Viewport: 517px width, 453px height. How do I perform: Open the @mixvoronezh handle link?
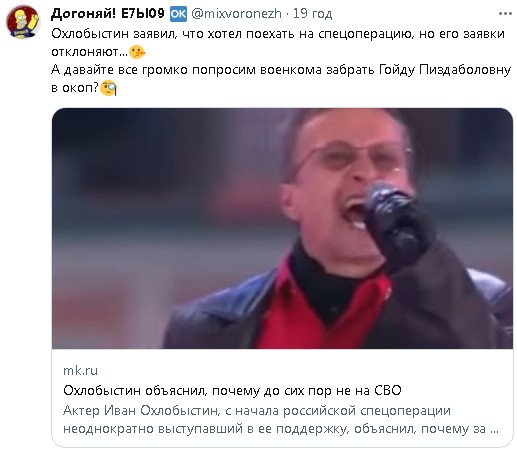coord(236,14)
